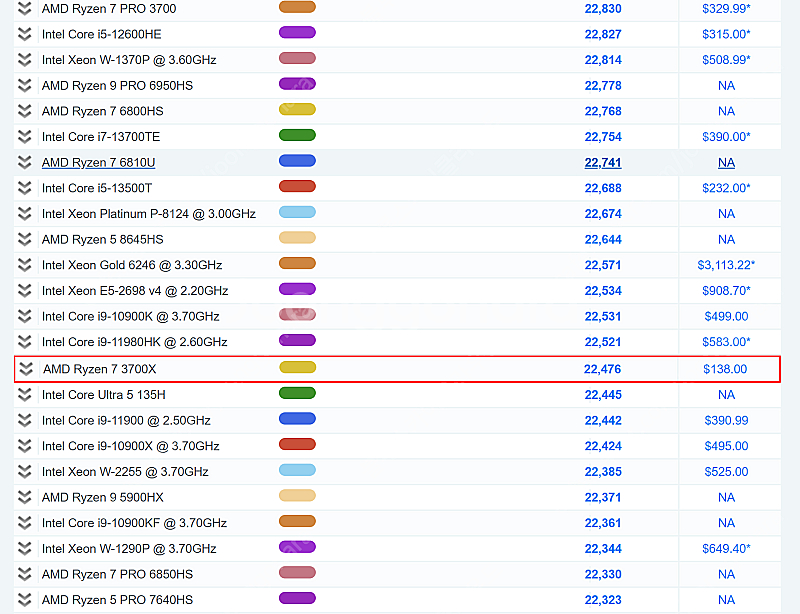Viewport: 800px width, 614px height.
Task: Click the green swatch for Core Ultra 5 135H
Action: pos(297,393)
